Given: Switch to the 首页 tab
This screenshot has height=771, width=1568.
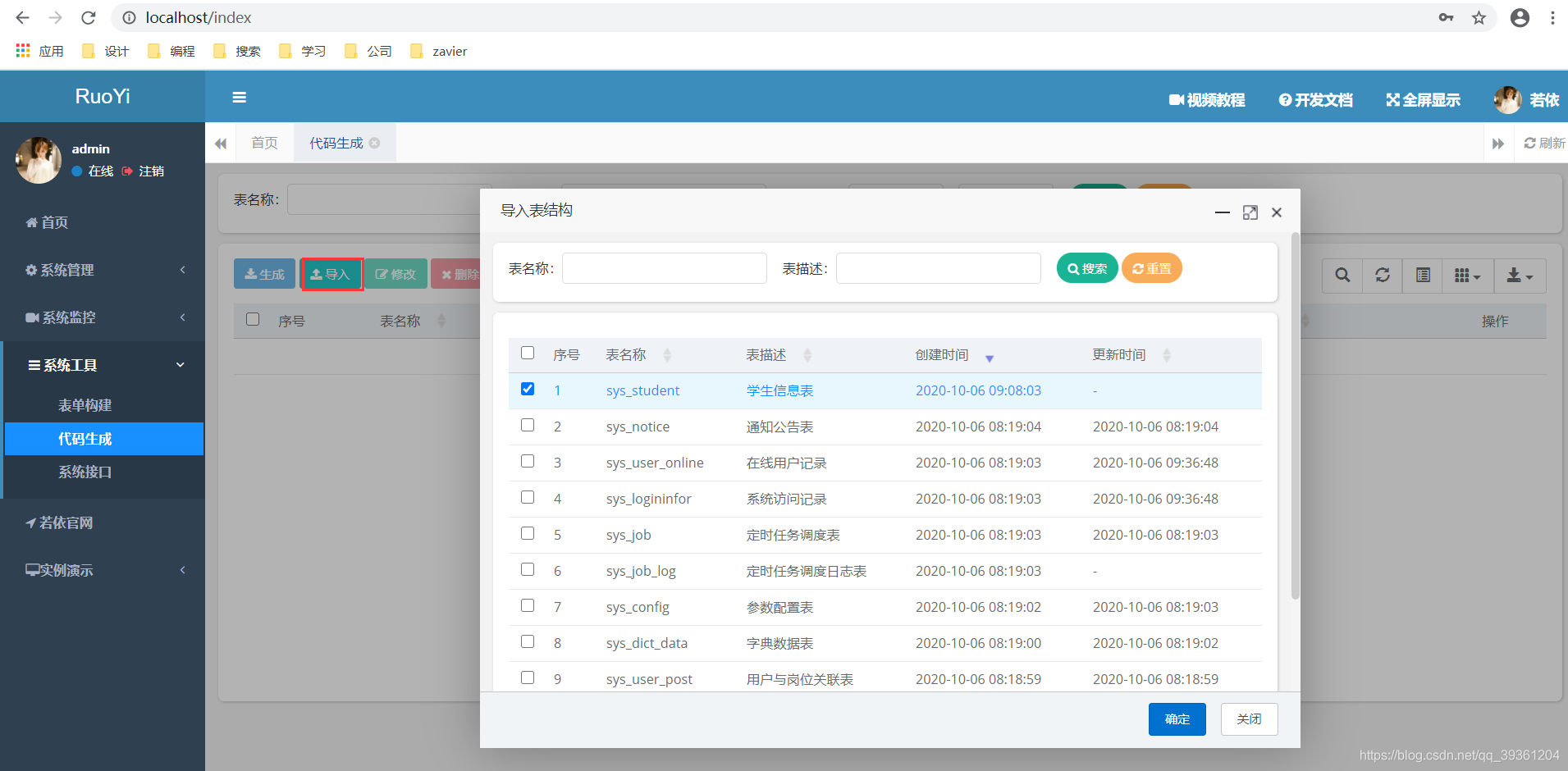Looking at the screenshot, I should [x=264, y=143].
